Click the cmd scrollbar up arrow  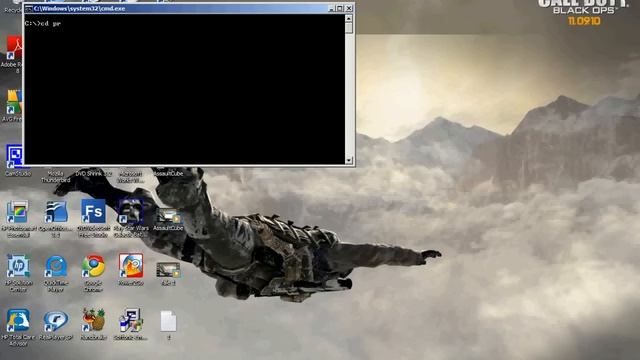click(349, 18)
